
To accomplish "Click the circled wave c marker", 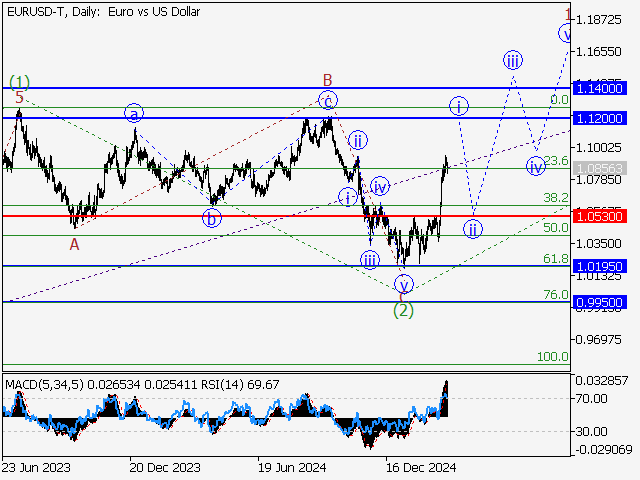I will 327,99.
